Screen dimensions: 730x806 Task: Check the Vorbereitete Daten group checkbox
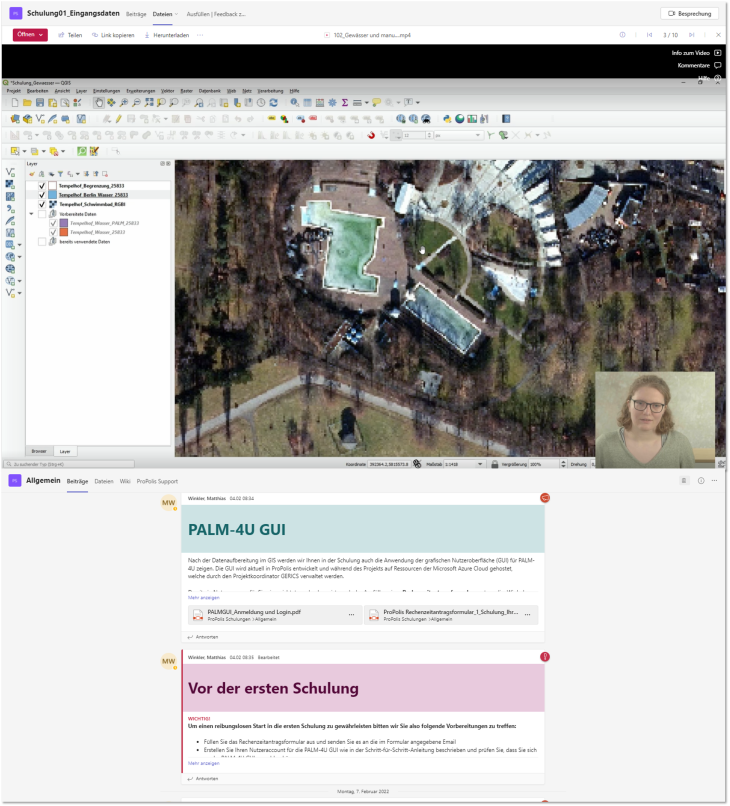coord(42,214)
